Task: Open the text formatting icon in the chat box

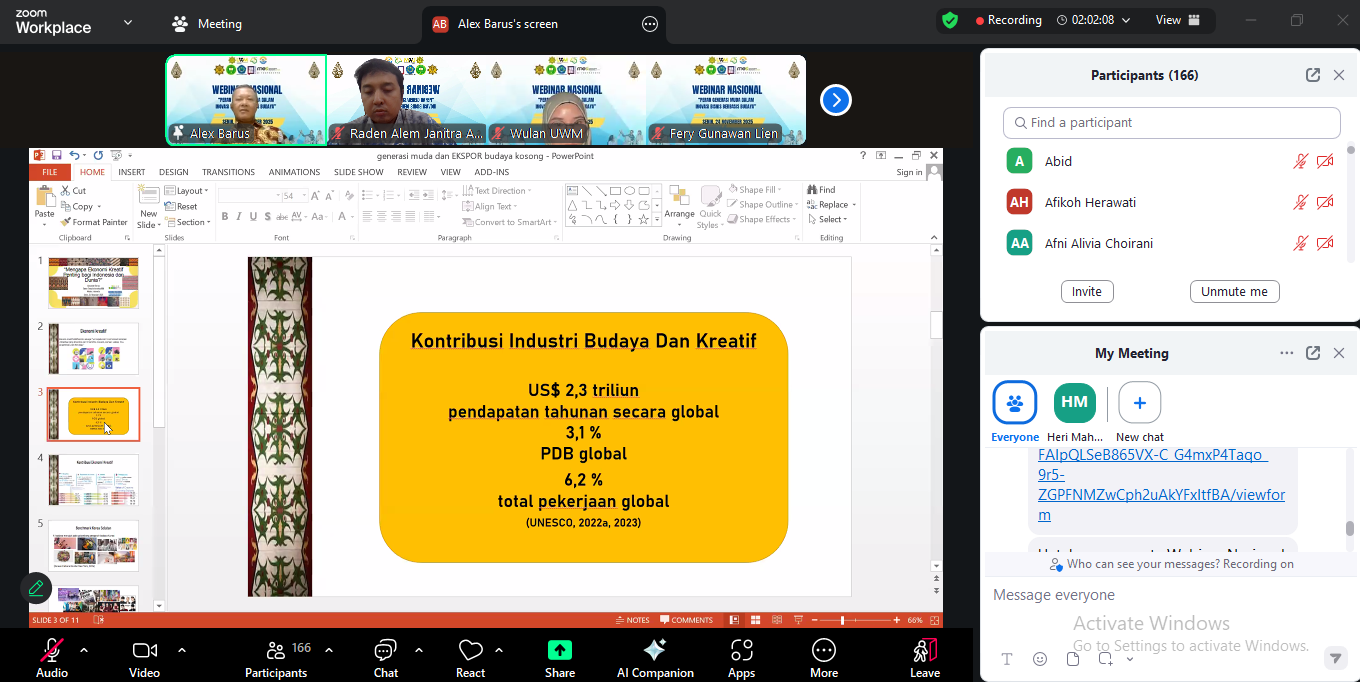Action: [1007, 659]
